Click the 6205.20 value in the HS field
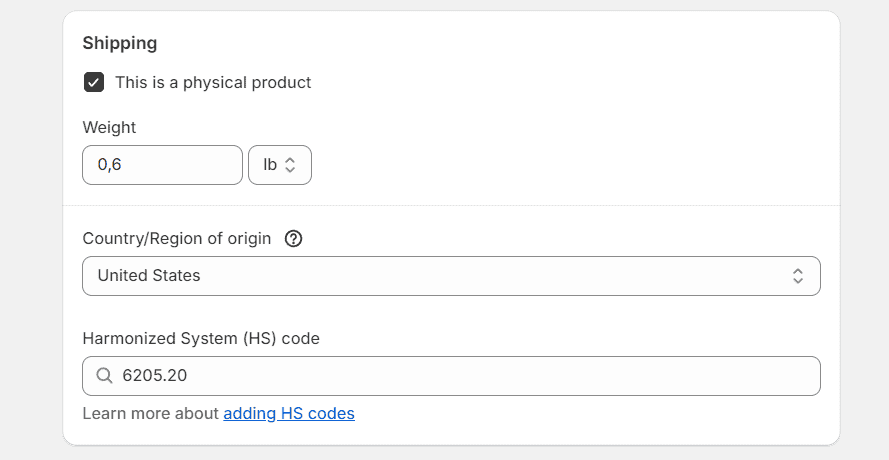The width and height of the screenshot is (889, 460). [155, 375]
